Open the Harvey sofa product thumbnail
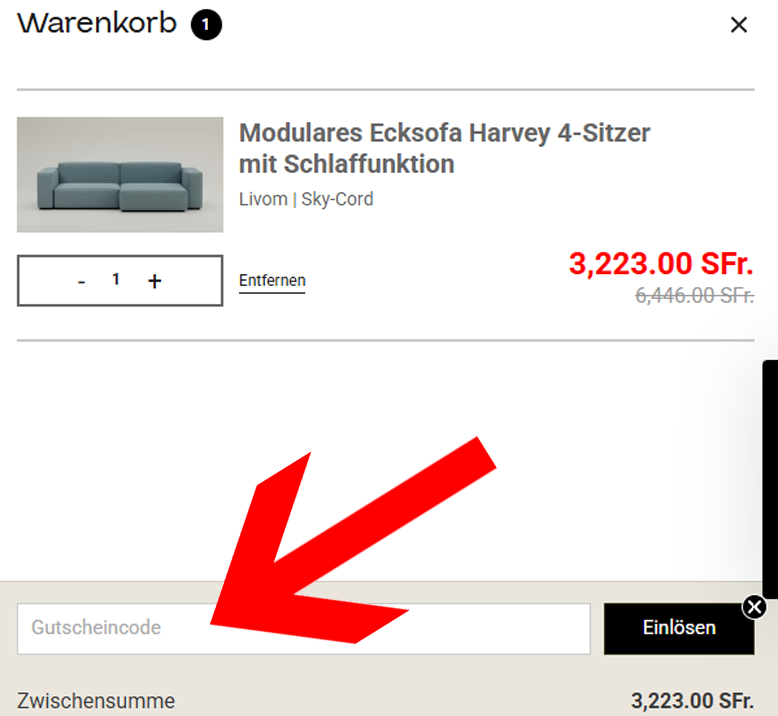Screen dimensions: 778x716 (120, 175)
